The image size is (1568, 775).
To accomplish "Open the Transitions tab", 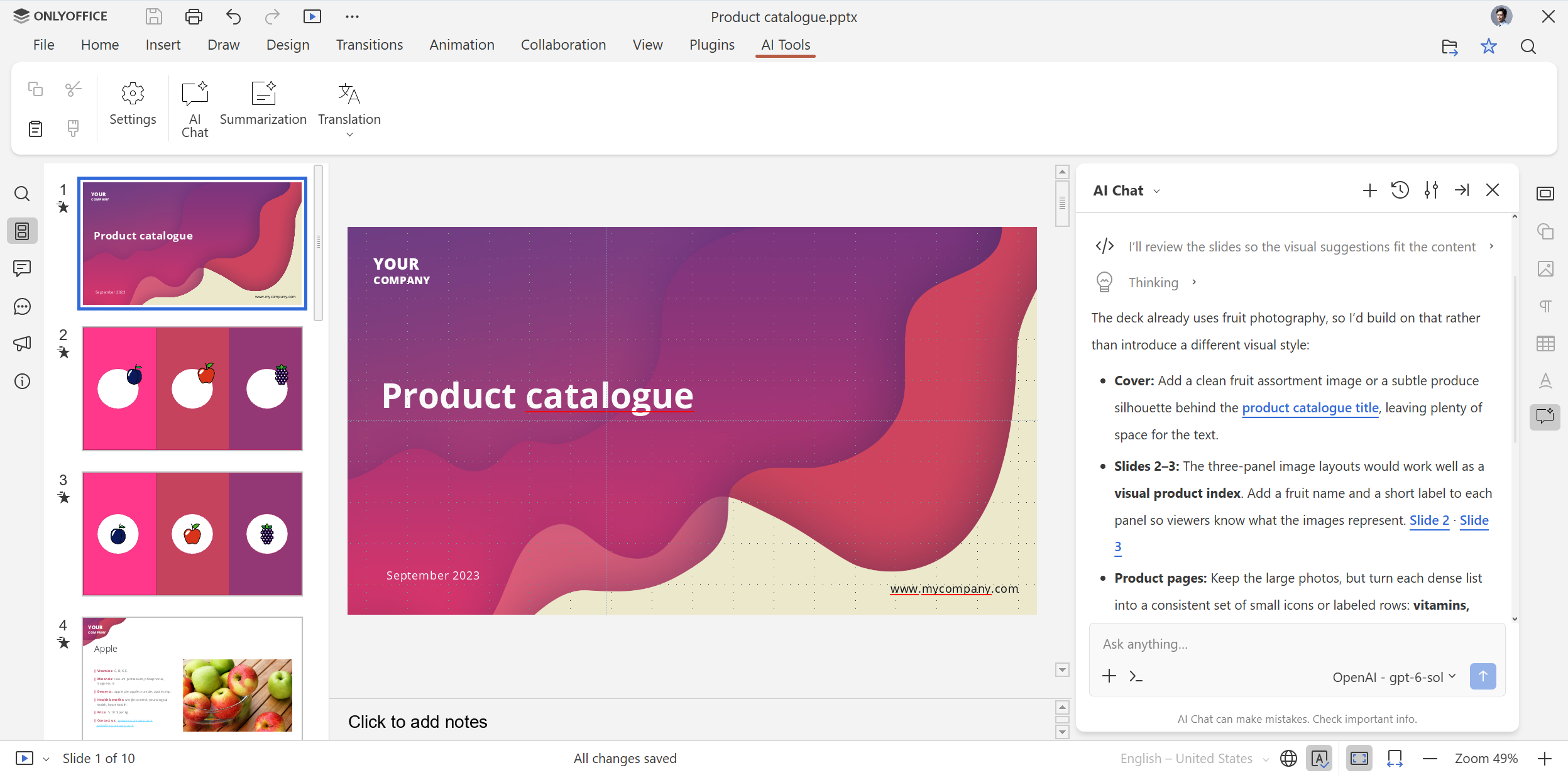I will click(x=369, y=45).
